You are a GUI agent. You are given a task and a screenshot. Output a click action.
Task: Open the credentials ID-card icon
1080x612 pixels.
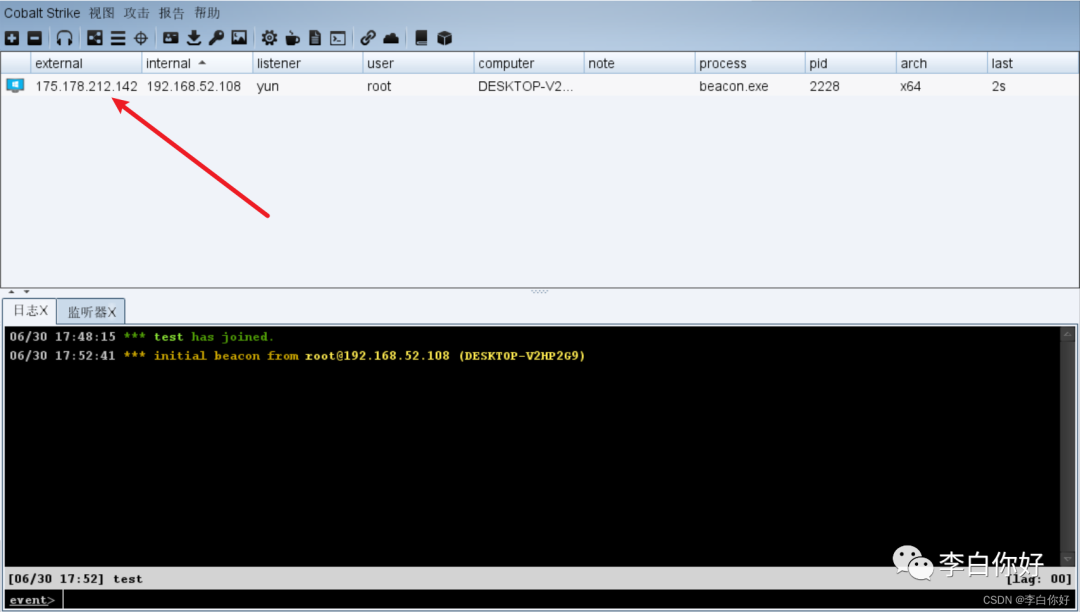[x=170, y=38]
